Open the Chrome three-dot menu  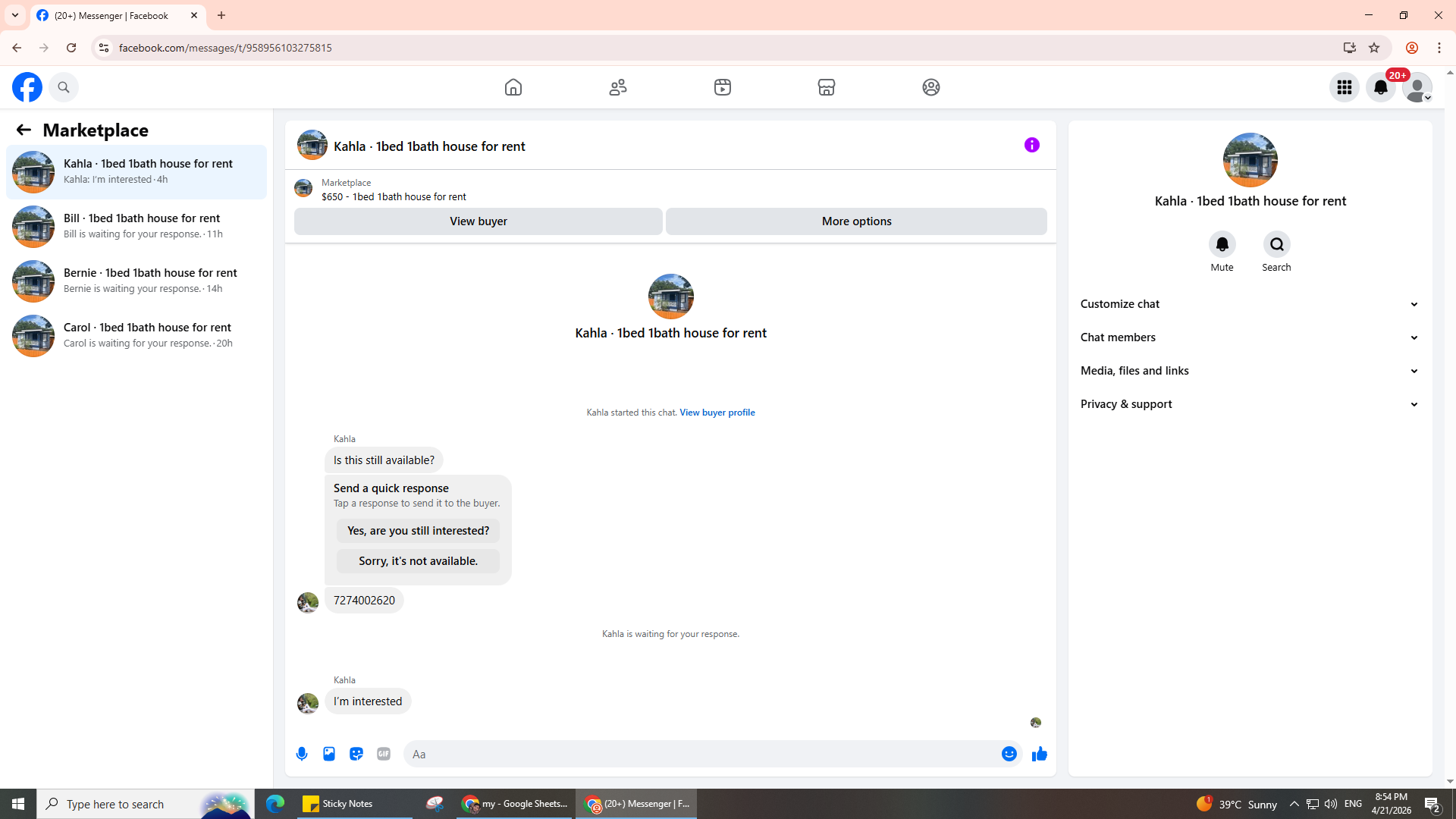(x=1439, y=48)
